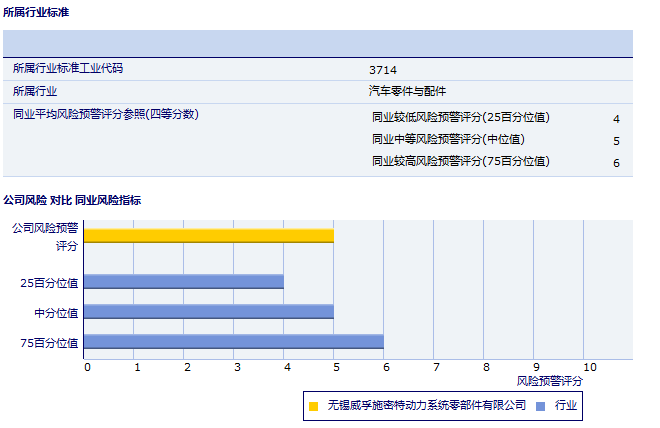Click the 同业较高风险预警评分(75百分位值) text
Viewport: 660px width, 428px height.
pos(461,161)
